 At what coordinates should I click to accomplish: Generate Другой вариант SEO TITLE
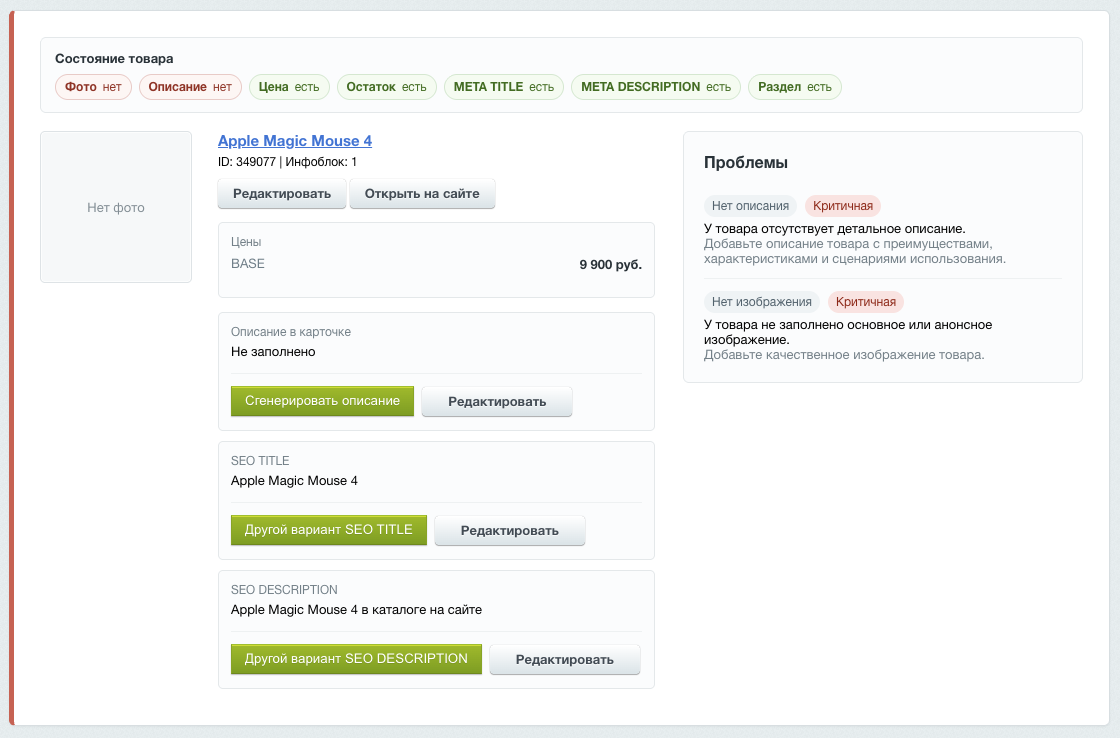coord(329,530)
